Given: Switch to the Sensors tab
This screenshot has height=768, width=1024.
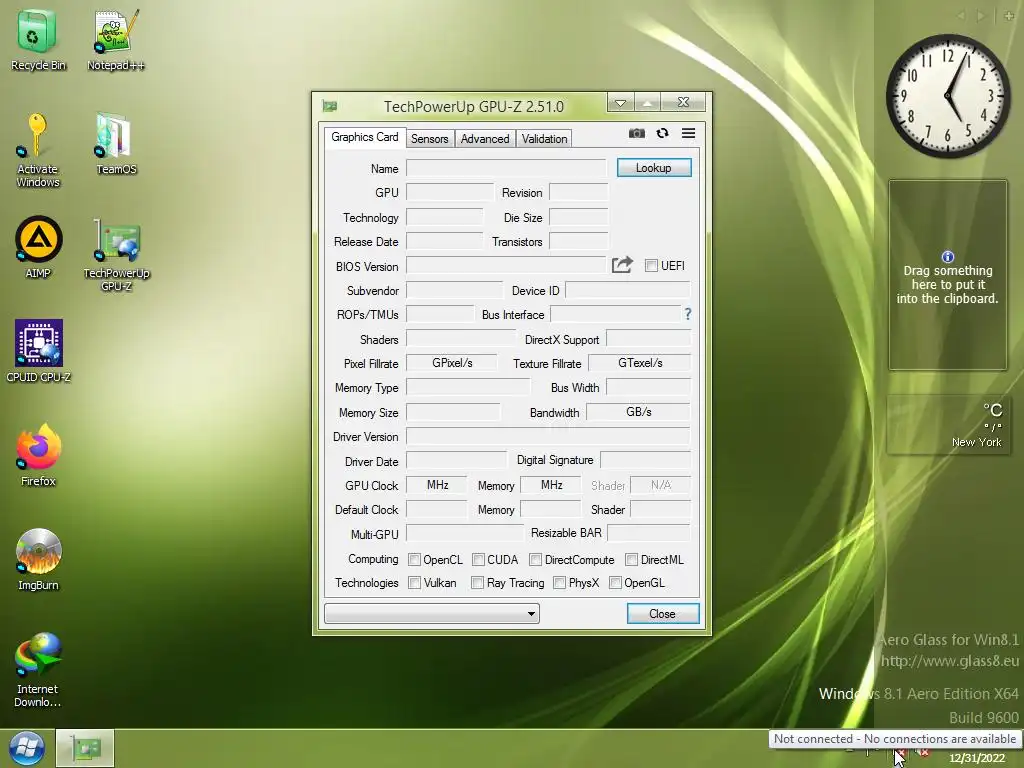Looking at the screenshot, I should click(x=429, y=138).
